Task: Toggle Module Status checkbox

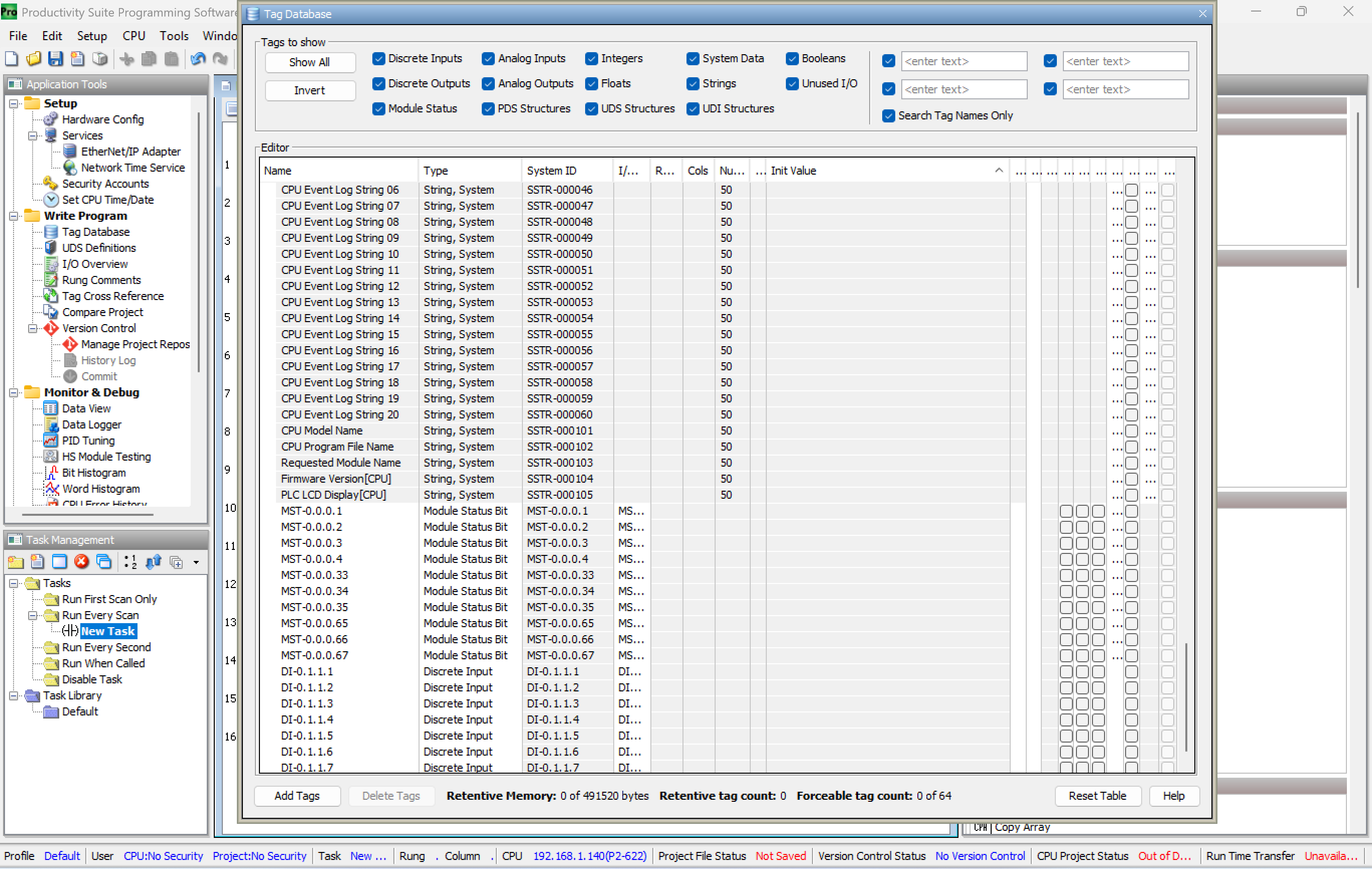Action: click(x=378, y=108)
